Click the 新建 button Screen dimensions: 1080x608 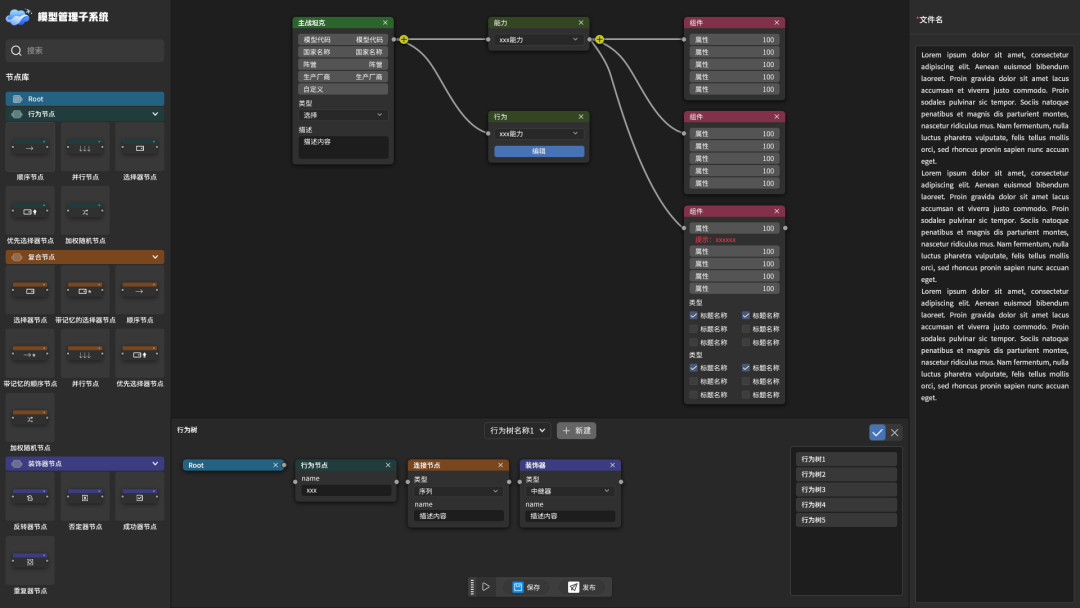point(577,430)
